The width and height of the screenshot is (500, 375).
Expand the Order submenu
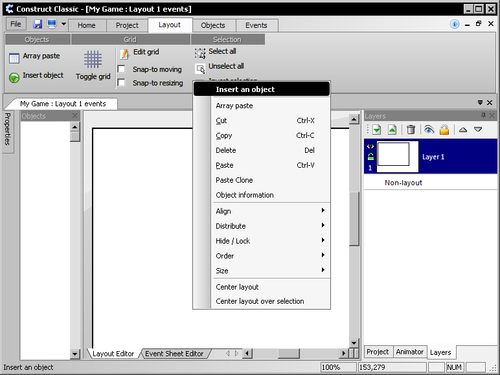(x=262, y=256)
